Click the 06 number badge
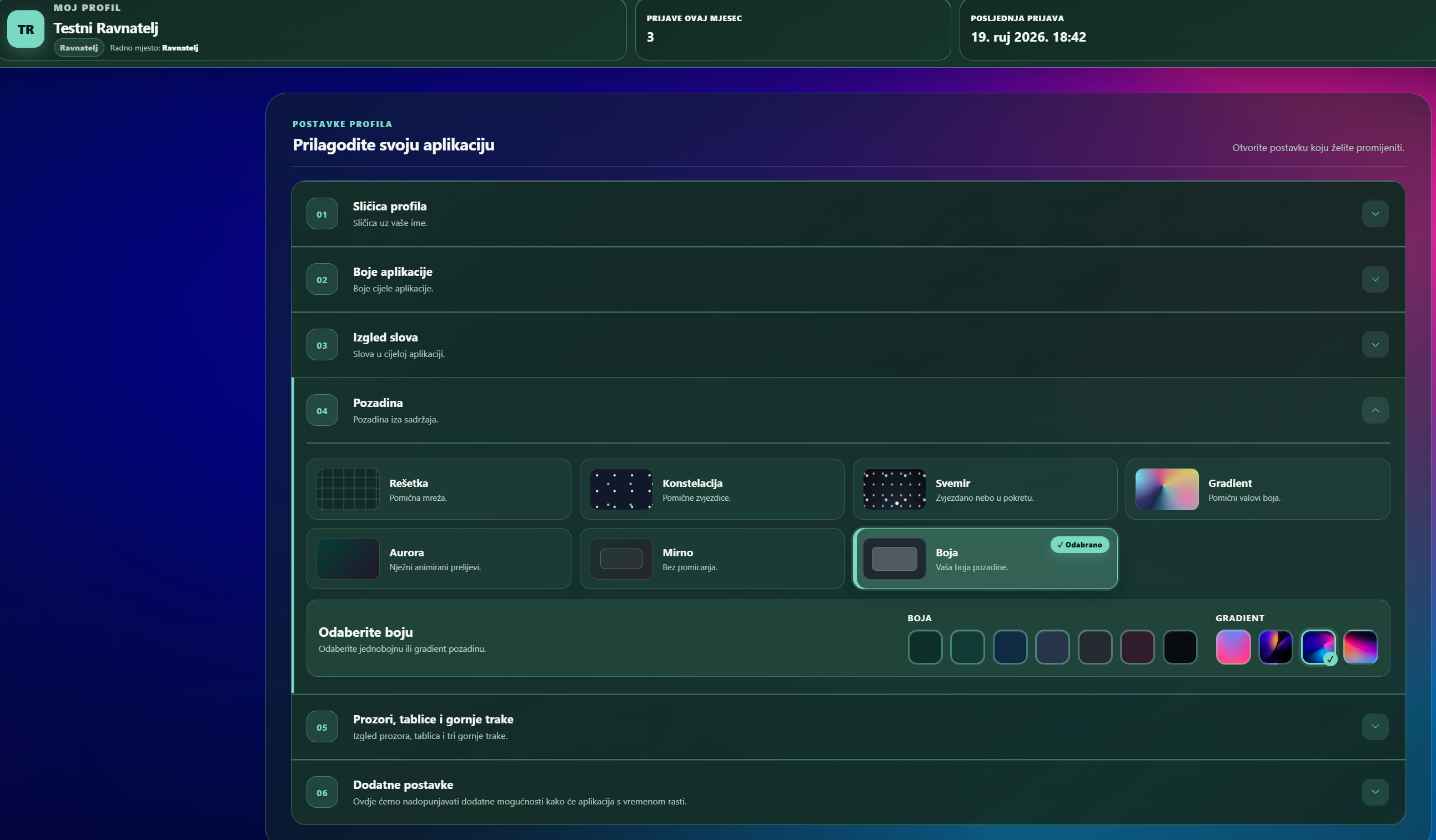 coord(322,792)
